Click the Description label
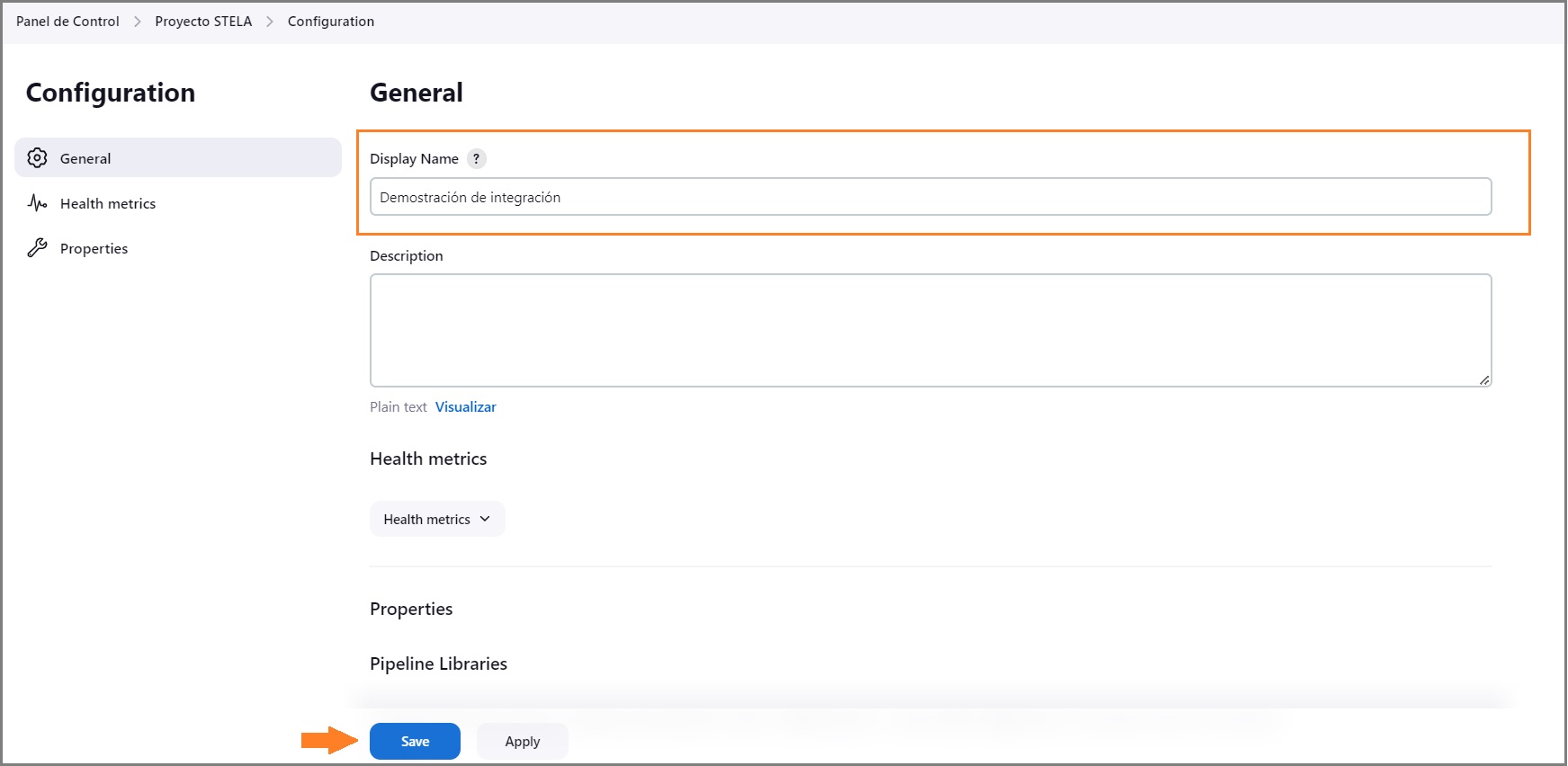 coord(407,255)
